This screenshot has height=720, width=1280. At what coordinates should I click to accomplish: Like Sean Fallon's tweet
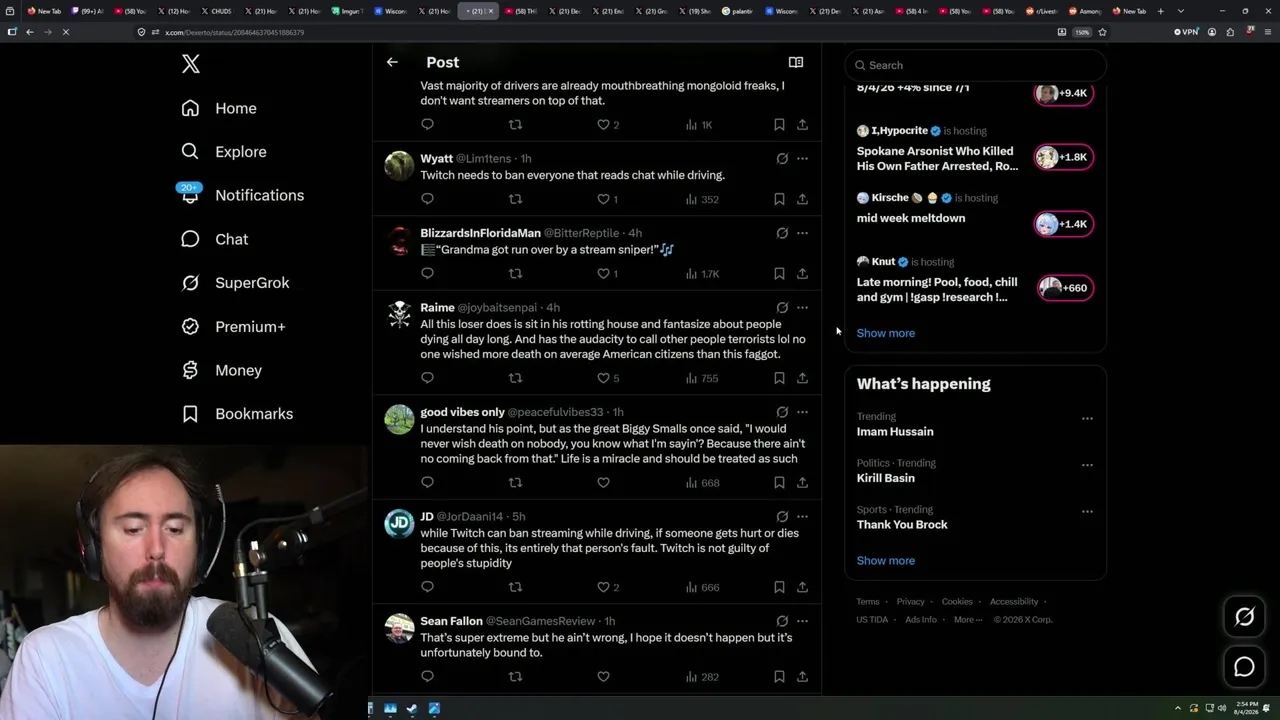(603, 677)
